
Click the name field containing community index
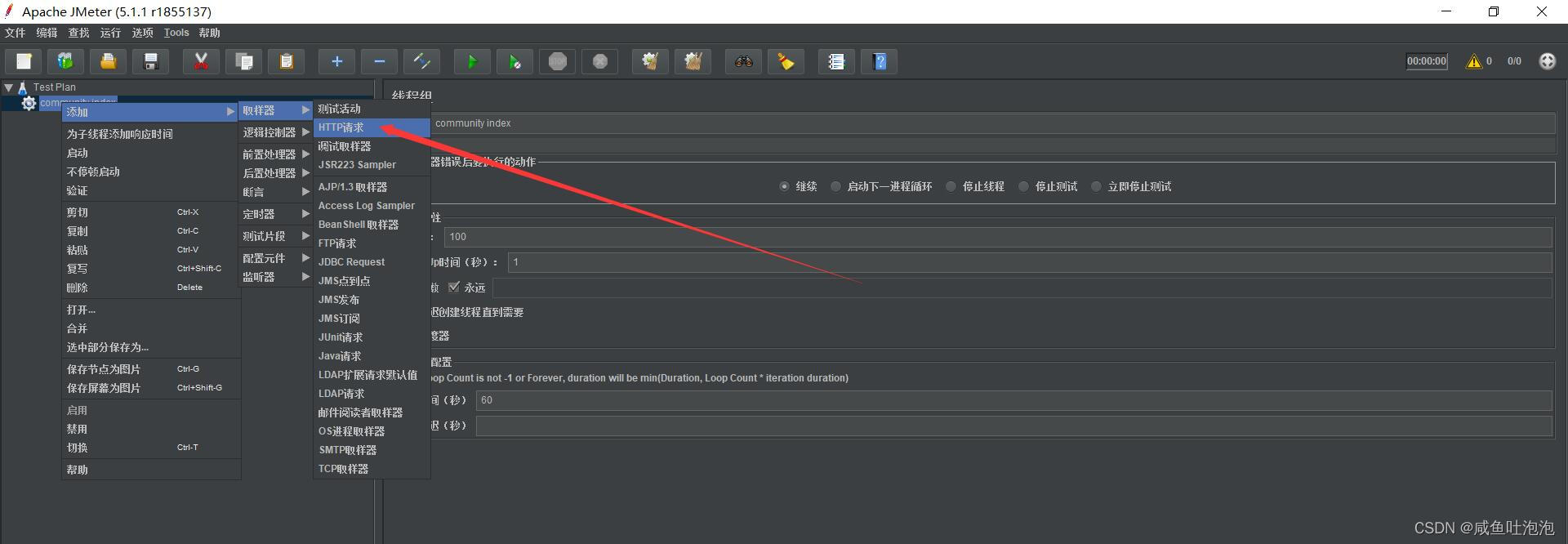[992, 123]
